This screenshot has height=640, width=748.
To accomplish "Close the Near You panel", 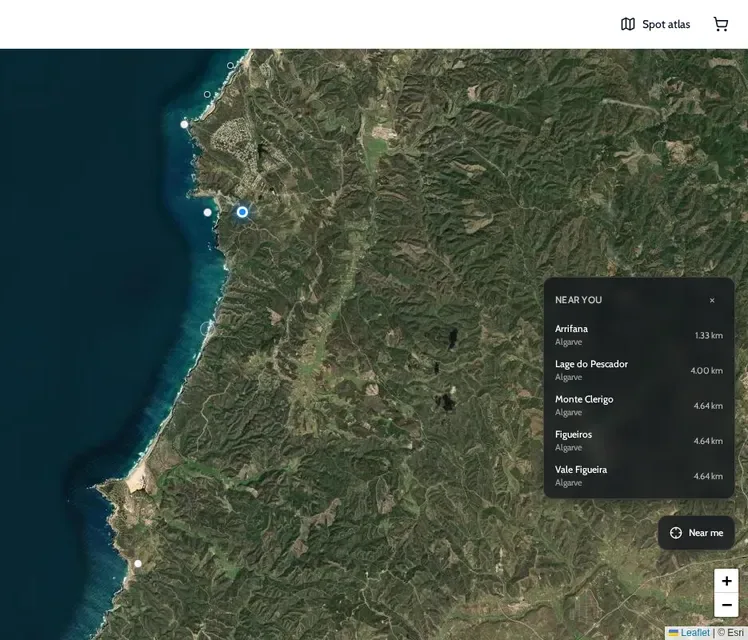I will click(712, 300).
